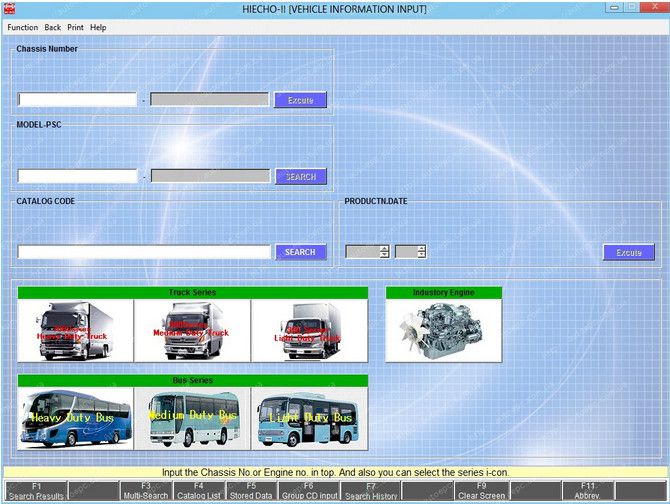Decrease the first production date spinner
The image size is (670, 504).
[x=385, y=255]
